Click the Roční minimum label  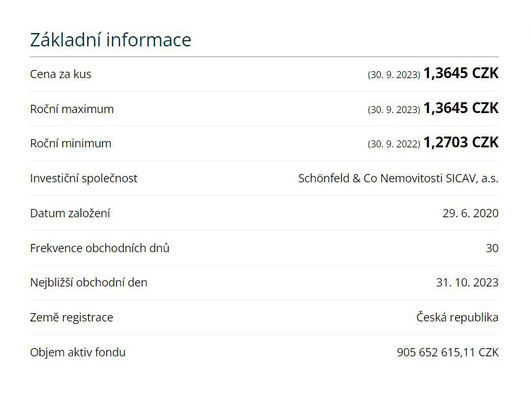click(71, 143)
